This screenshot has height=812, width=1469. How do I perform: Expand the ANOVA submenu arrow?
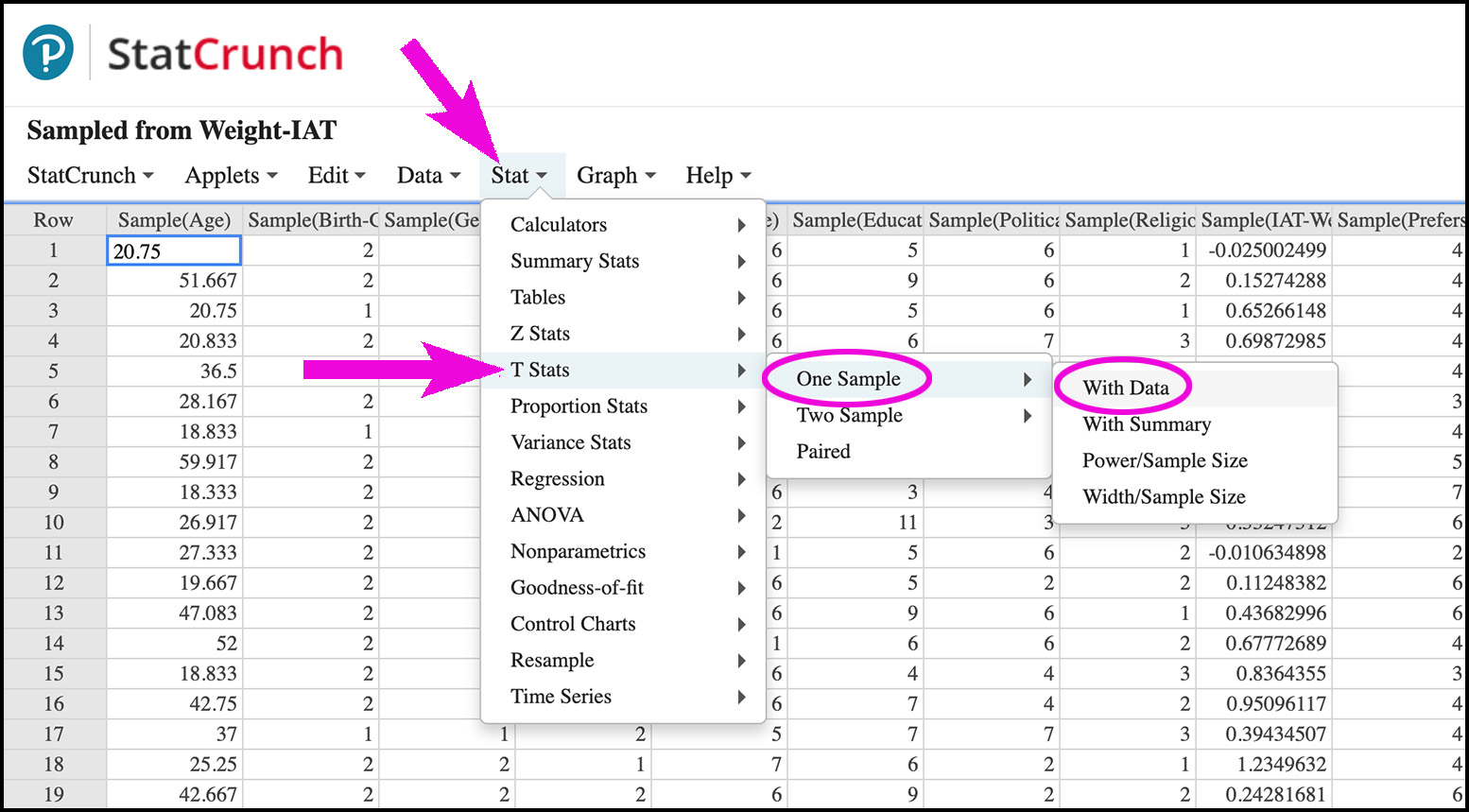tap(742, 515)
